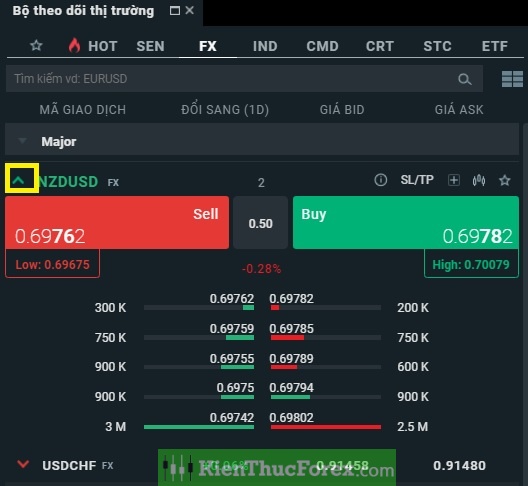Screen dimensions: 528x486
Task: Click the search magnifier icon
Action: click(465, 79)
